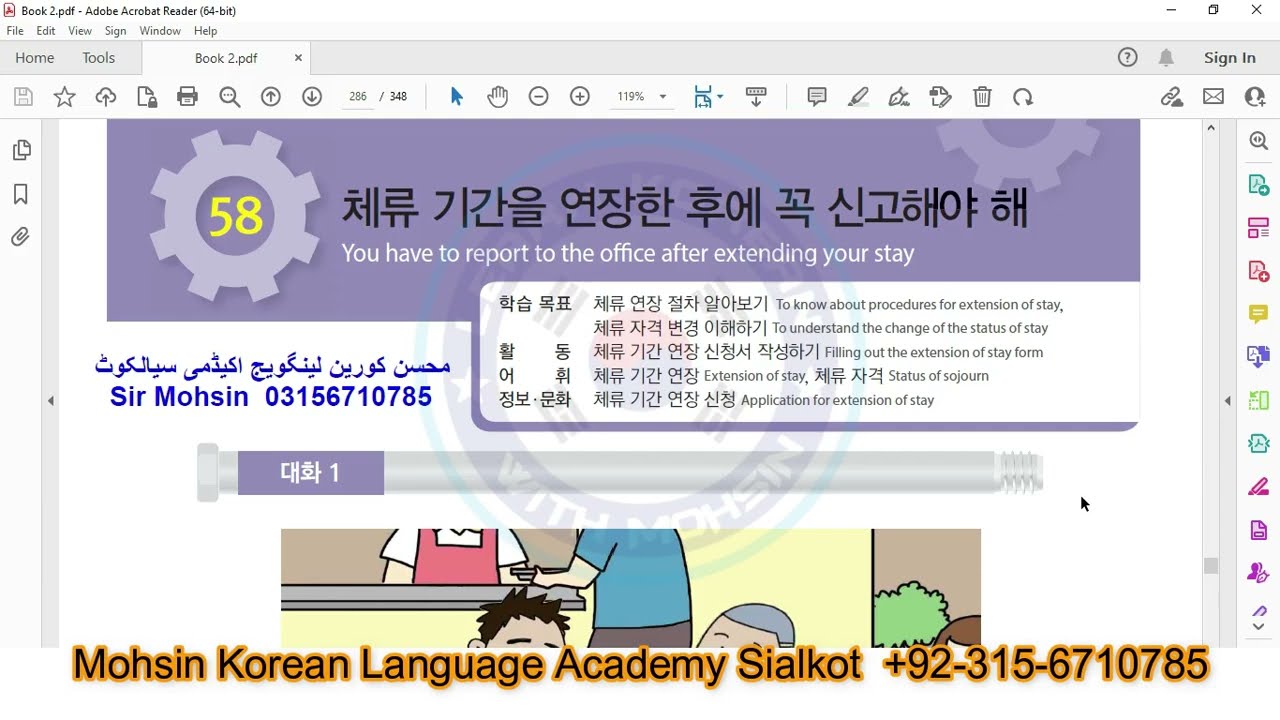Screen dimensions: 1280x720
Task: Select the Highlight text pen
Action: pos(858,97)
